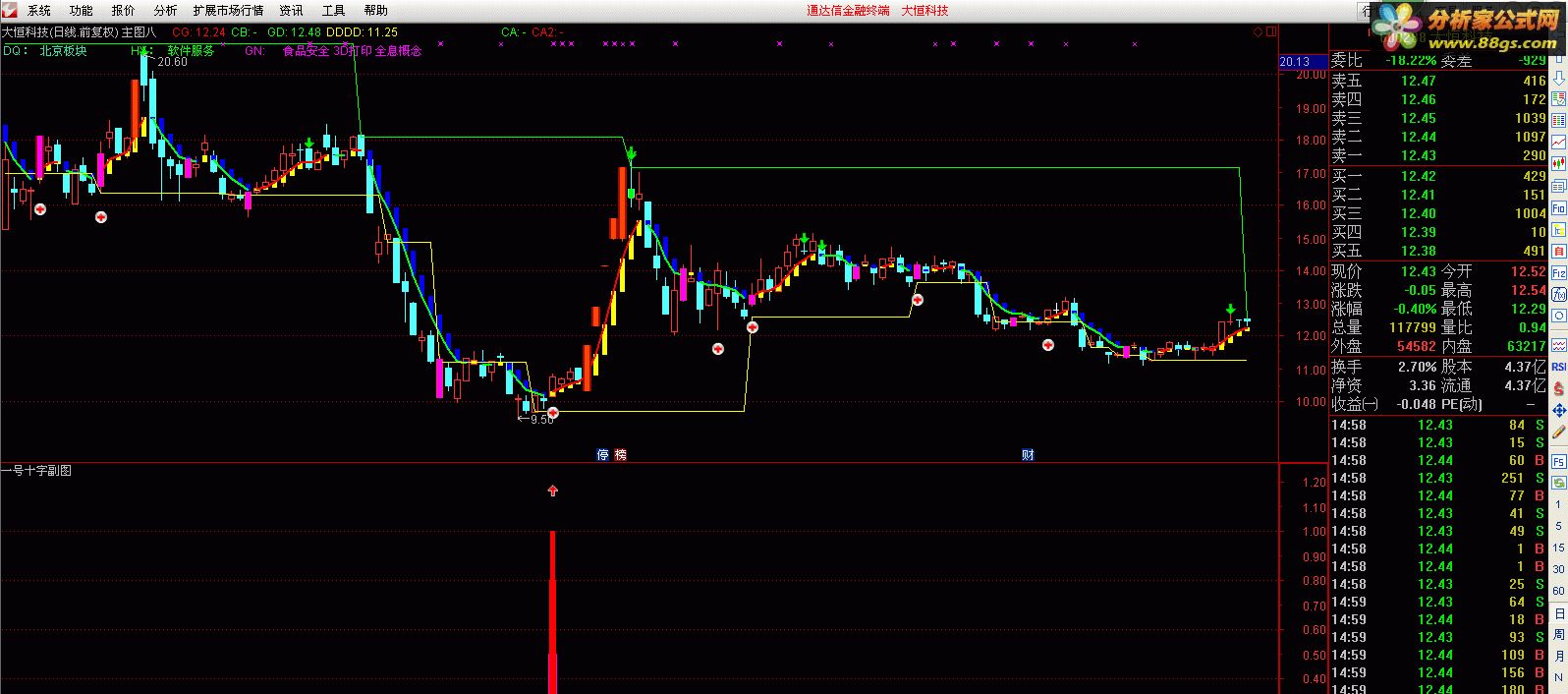The width and height of the screenshot is (1568, 694).
Task: Open the f(x) formula manager icon
Action: (1558, 292)
